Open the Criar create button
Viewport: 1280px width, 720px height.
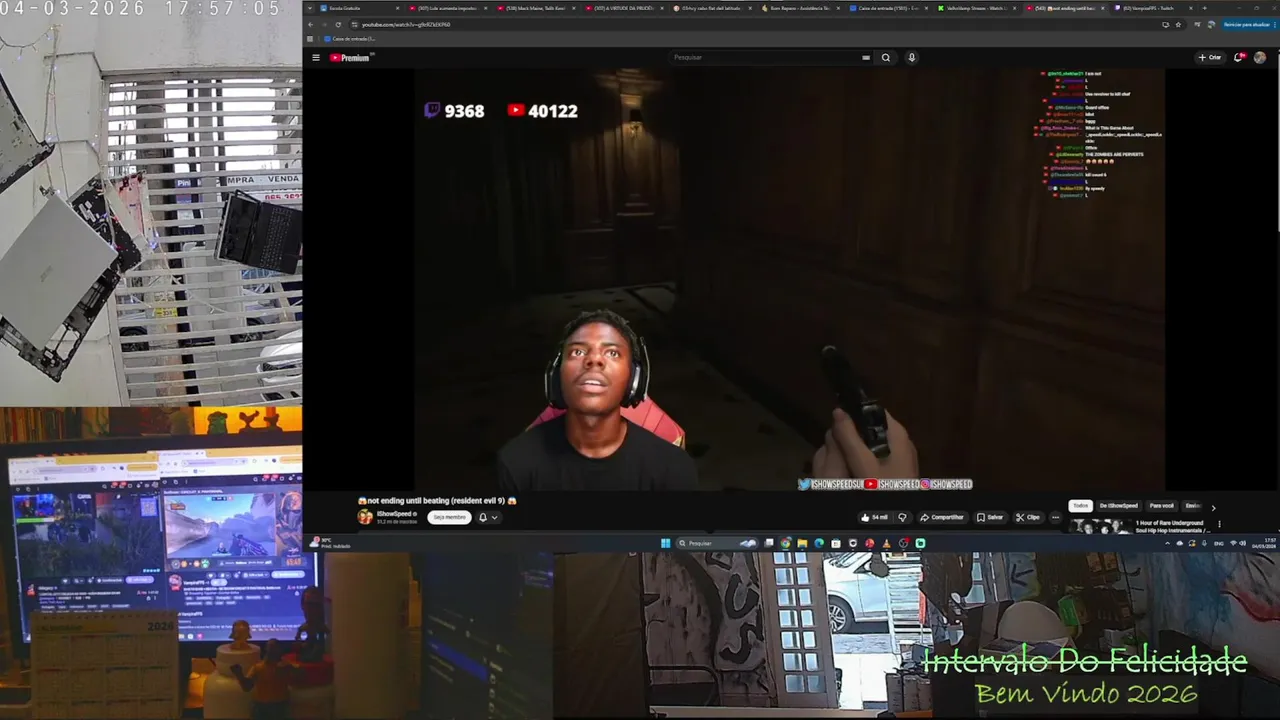1210,57
